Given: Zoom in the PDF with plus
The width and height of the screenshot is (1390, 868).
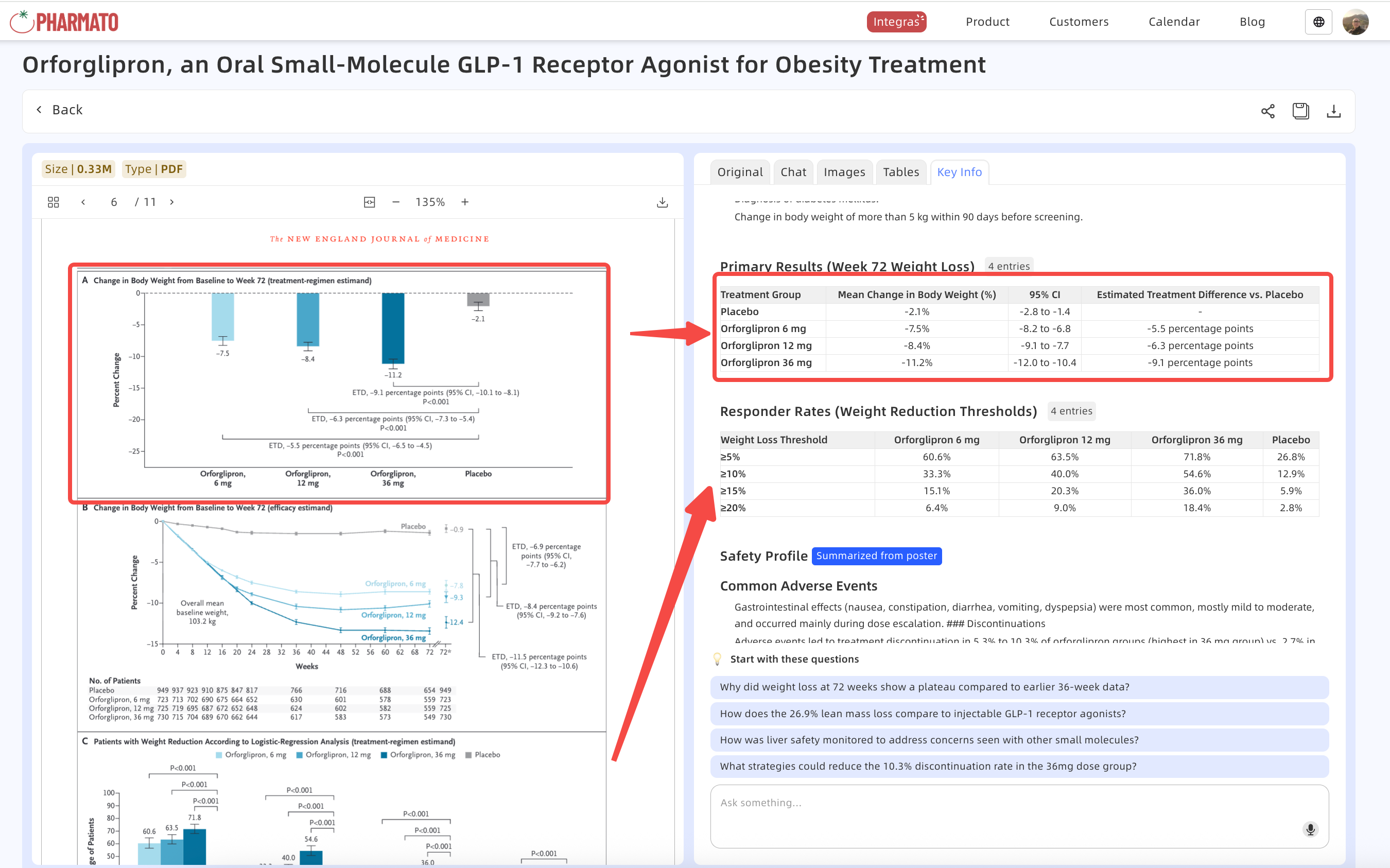Looking at the screenshot, I should tap(465, 202).
